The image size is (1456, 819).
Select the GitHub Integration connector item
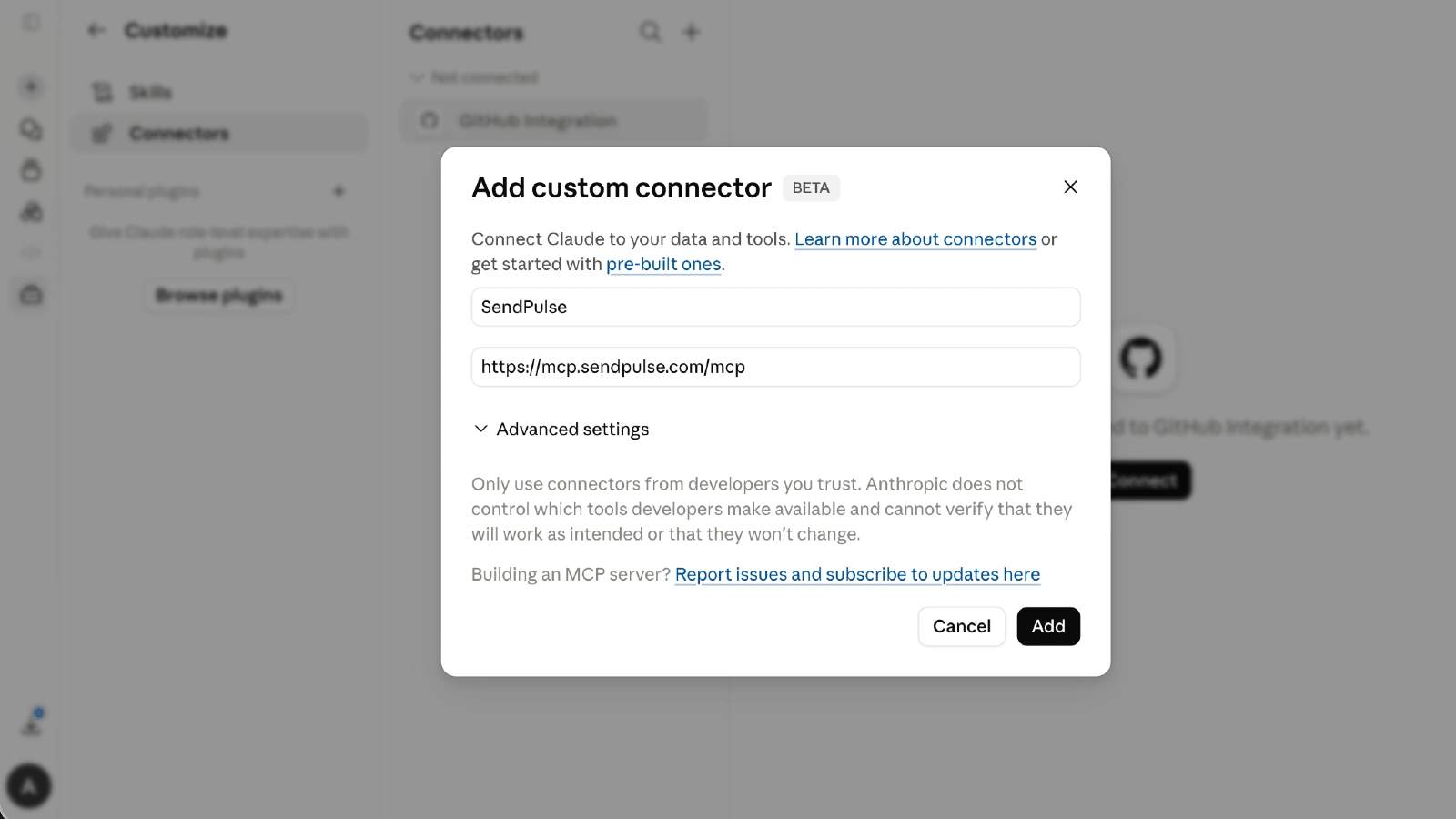(553, 121)
